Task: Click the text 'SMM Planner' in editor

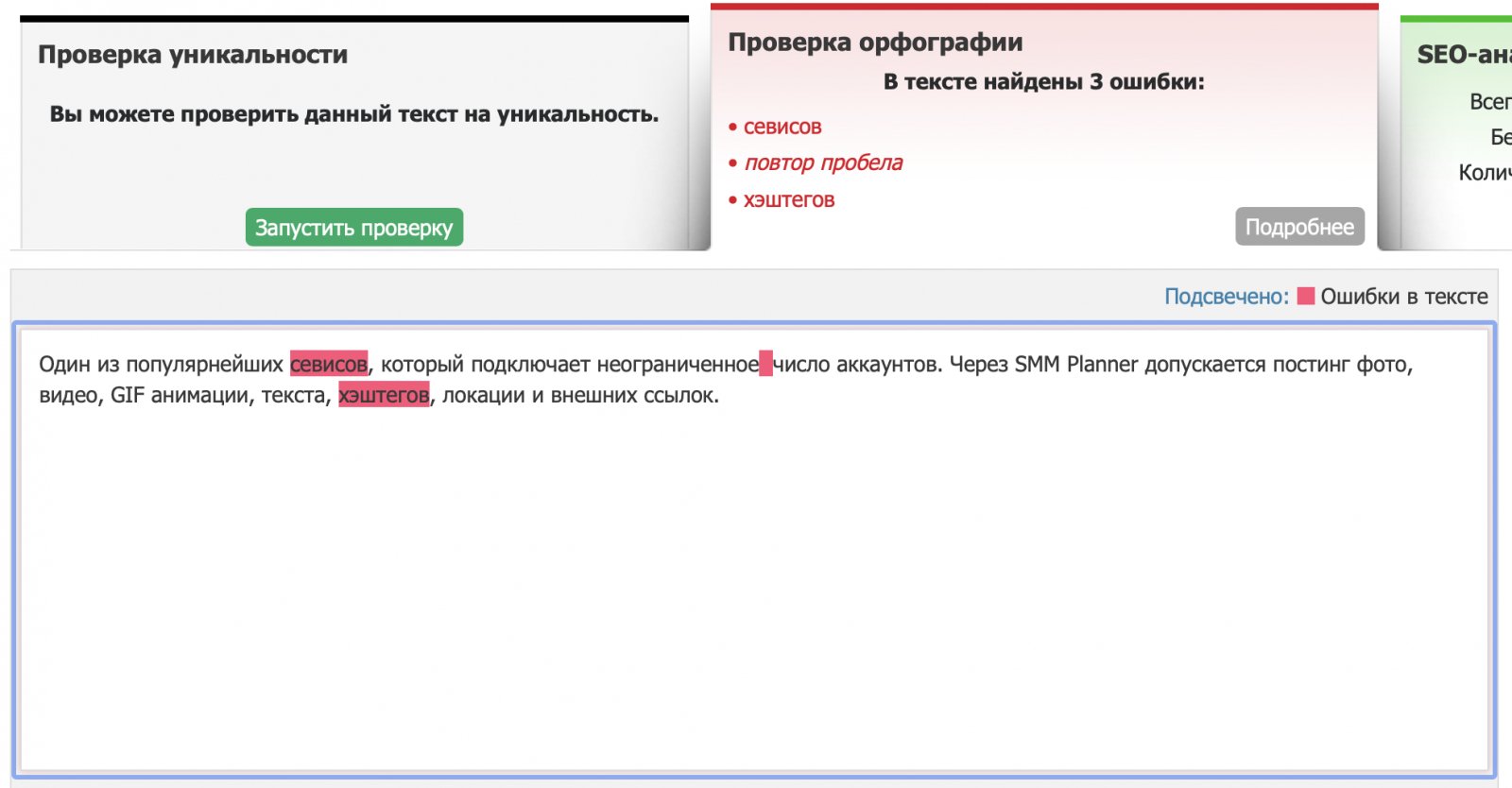Action: [x=1076, y=364]
